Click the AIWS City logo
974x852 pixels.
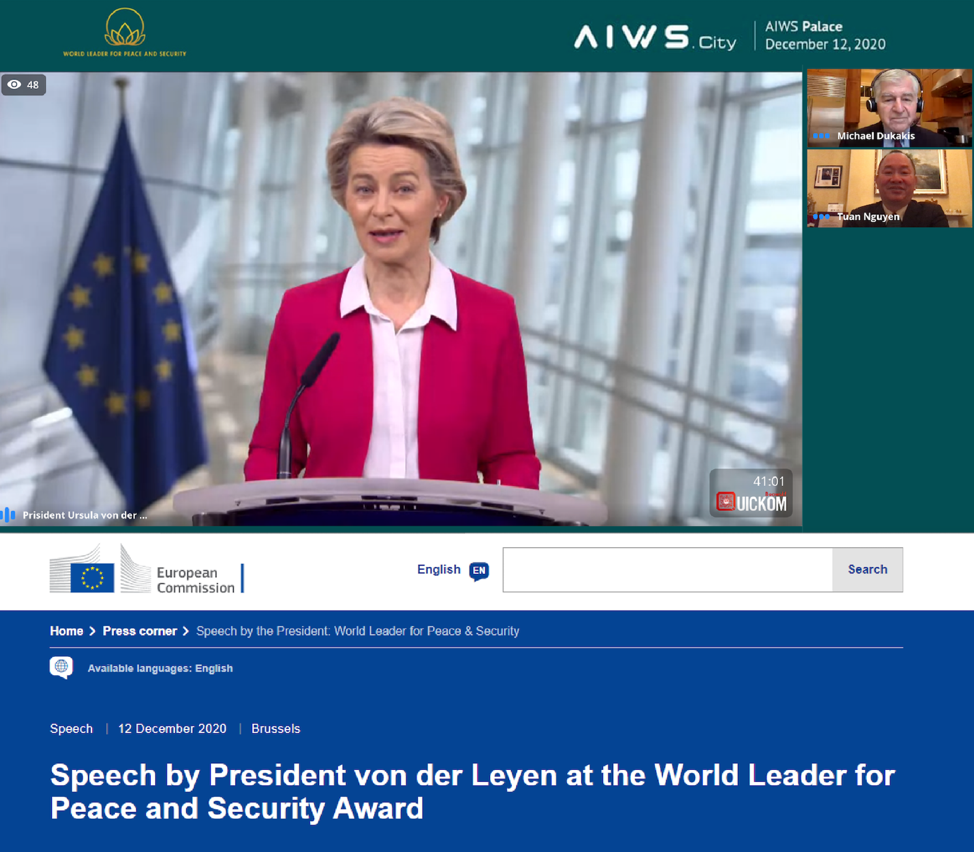click(x=655, y=37)
